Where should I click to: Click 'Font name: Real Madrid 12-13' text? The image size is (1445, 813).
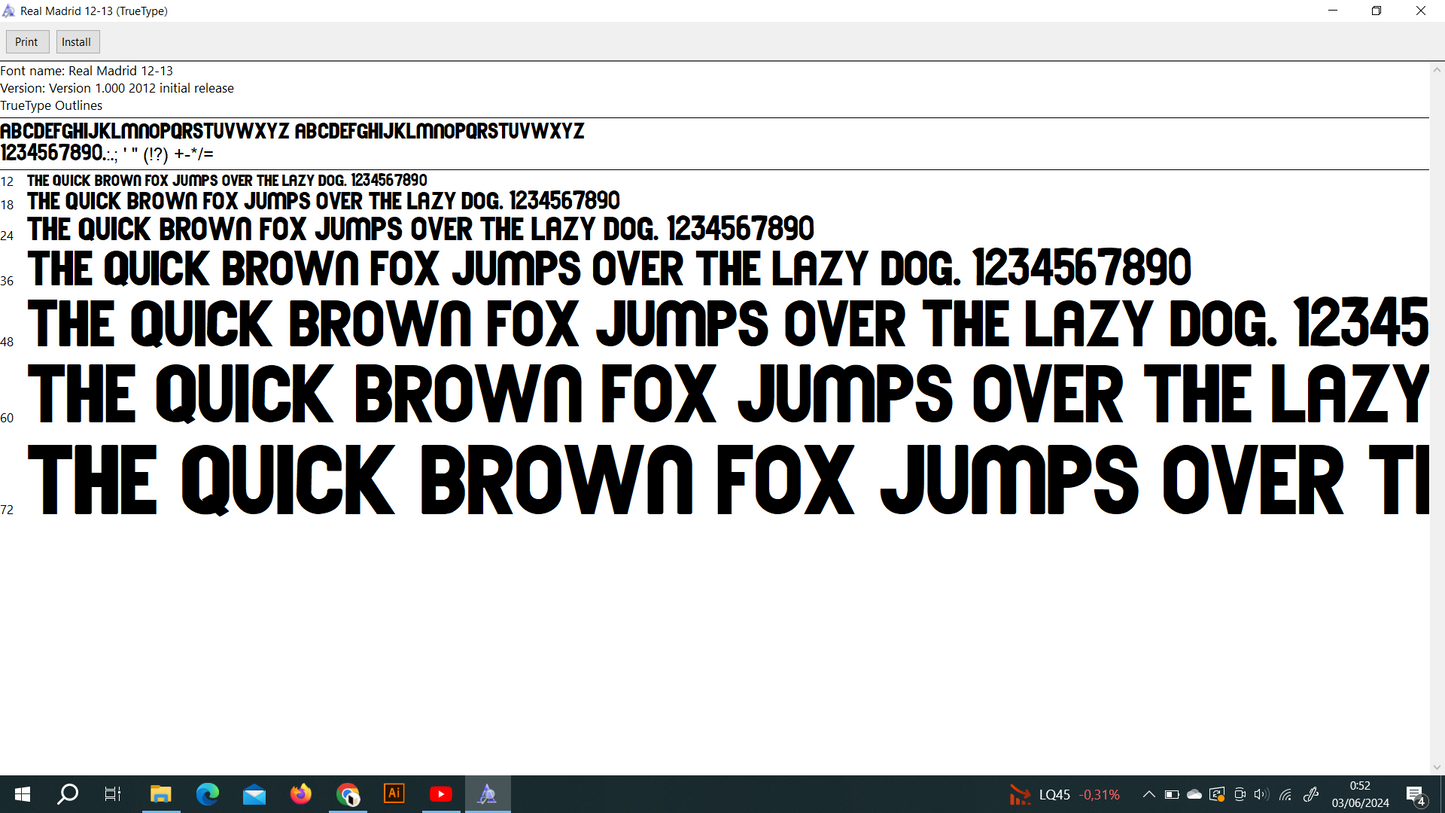pyautogui.click(x=87, y=71)
